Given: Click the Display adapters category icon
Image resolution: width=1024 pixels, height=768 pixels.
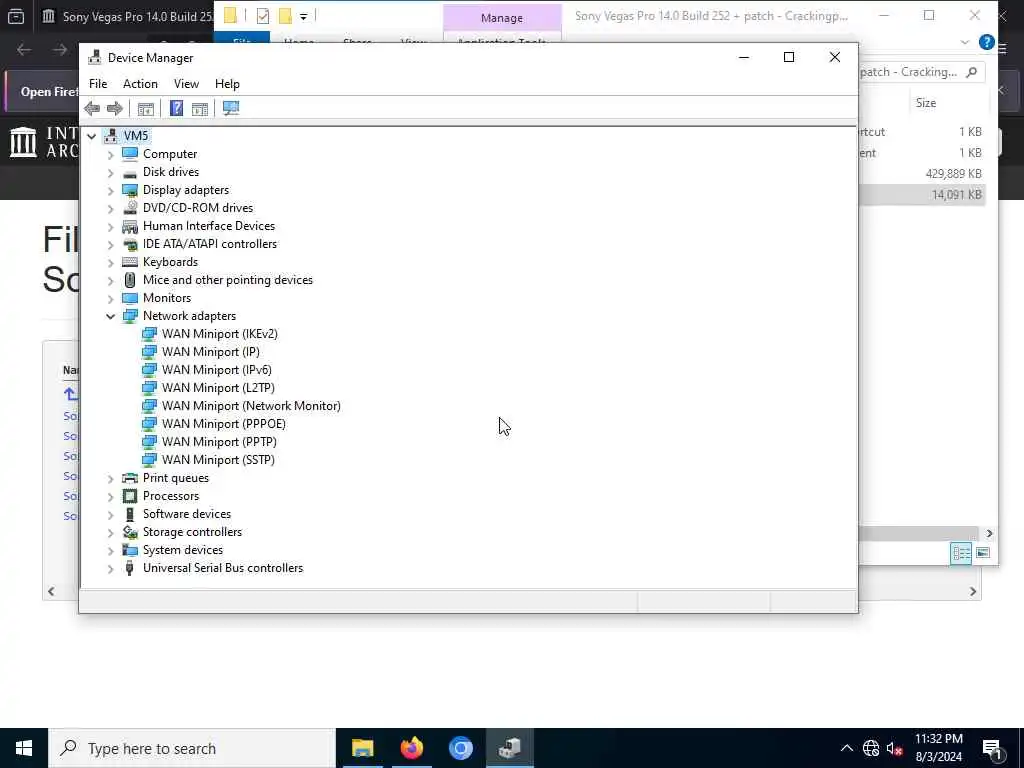Looking at the screenshot, I should pos(130,190).
